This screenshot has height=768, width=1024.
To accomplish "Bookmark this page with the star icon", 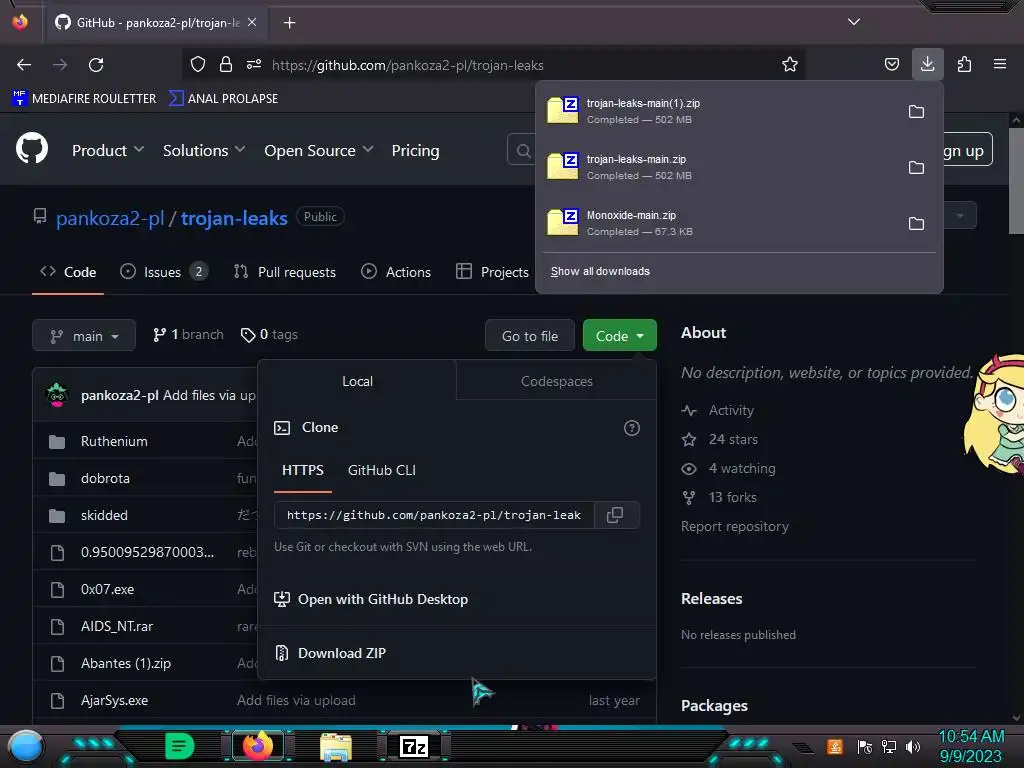I will click(x=790, y=64).
